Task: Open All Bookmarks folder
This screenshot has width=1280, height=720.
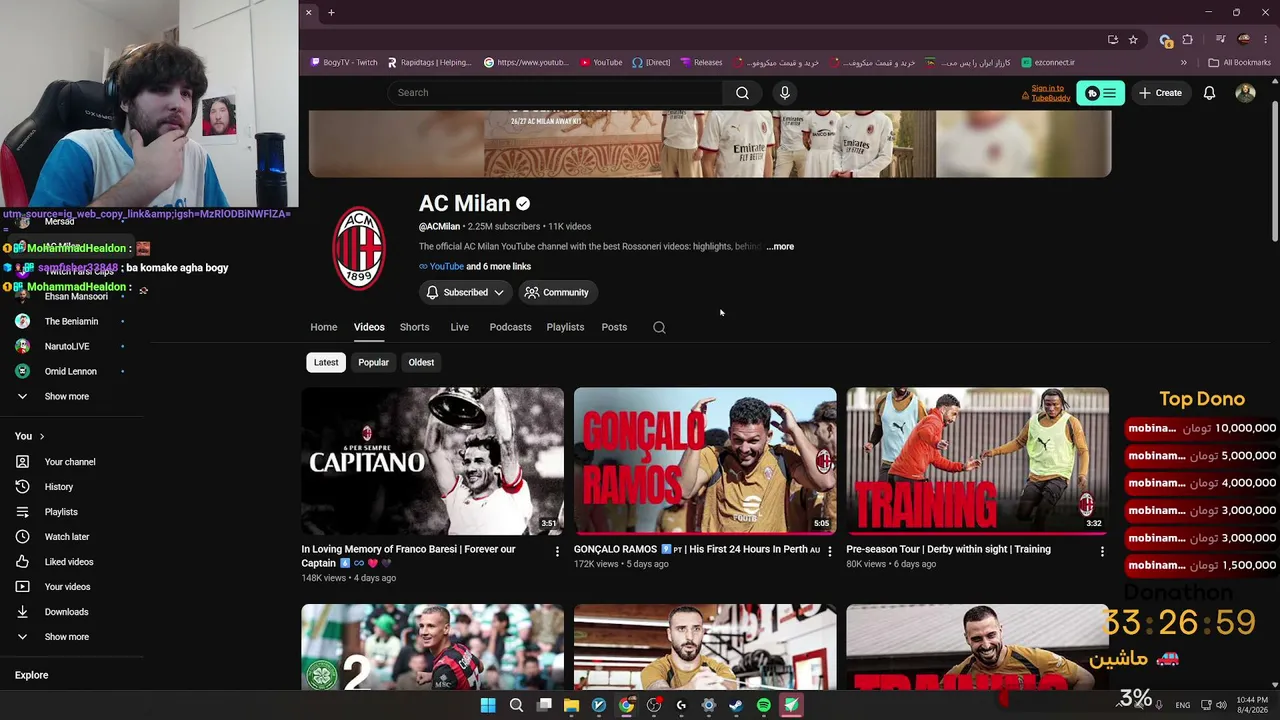Action: coord(1239,62)
